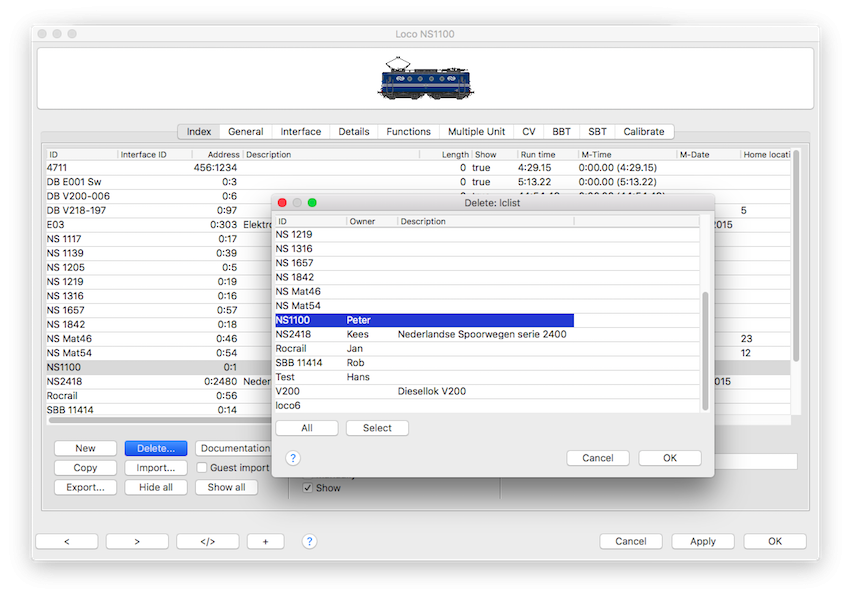
Task: Cancel the Delete: lclist dialog
Action: (x=597, y=458)
